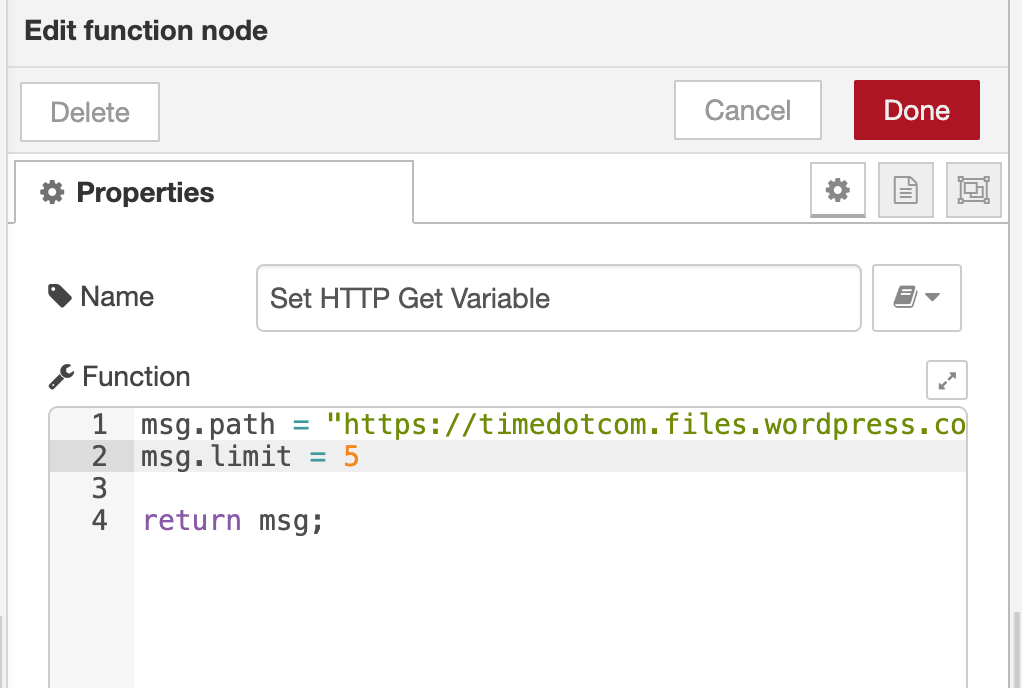1022x688 pixels.
Task: Click Done to save the function node
Action: 916,110
